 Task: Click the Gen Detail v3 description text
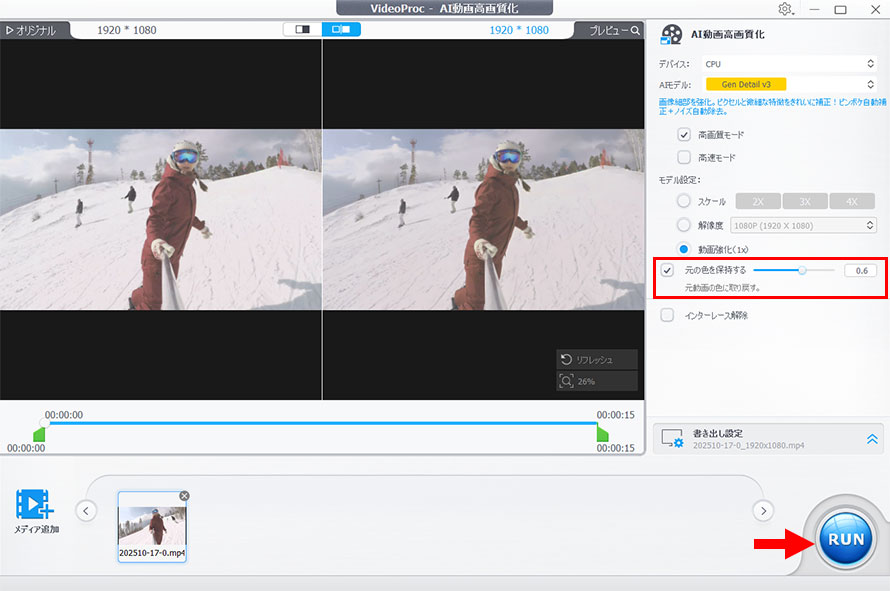pyautogui.click(x=772, y=107)
